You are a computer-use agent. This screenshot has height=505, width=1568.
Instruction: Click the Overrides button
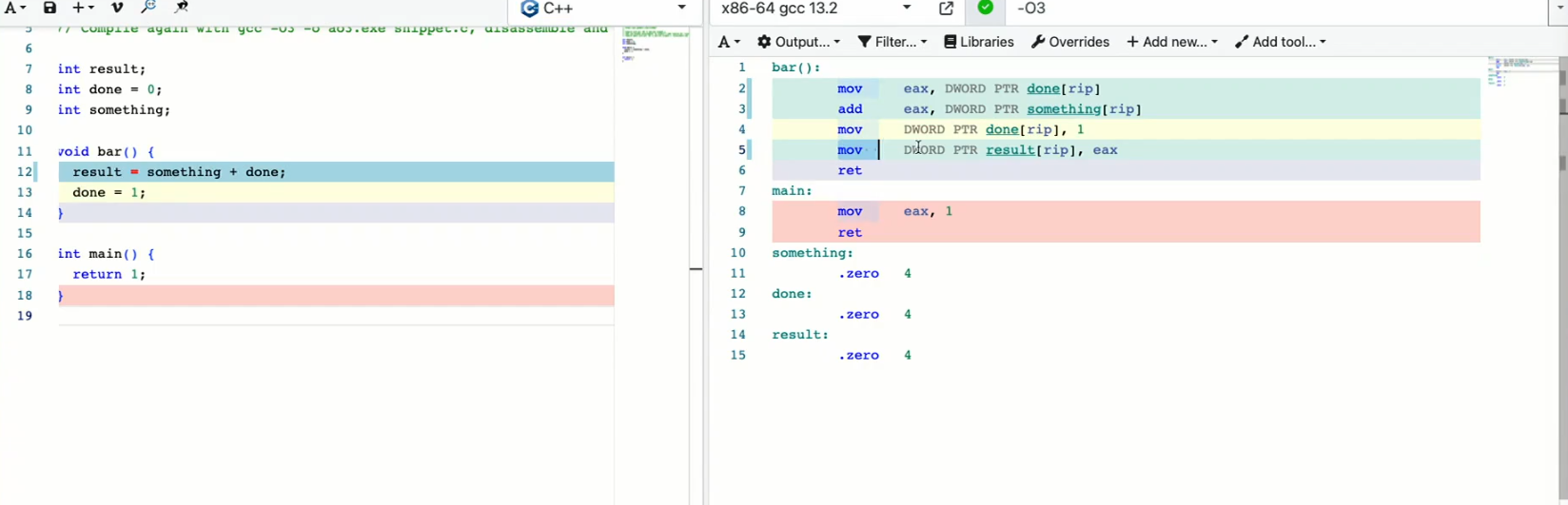coord(1069,42)
